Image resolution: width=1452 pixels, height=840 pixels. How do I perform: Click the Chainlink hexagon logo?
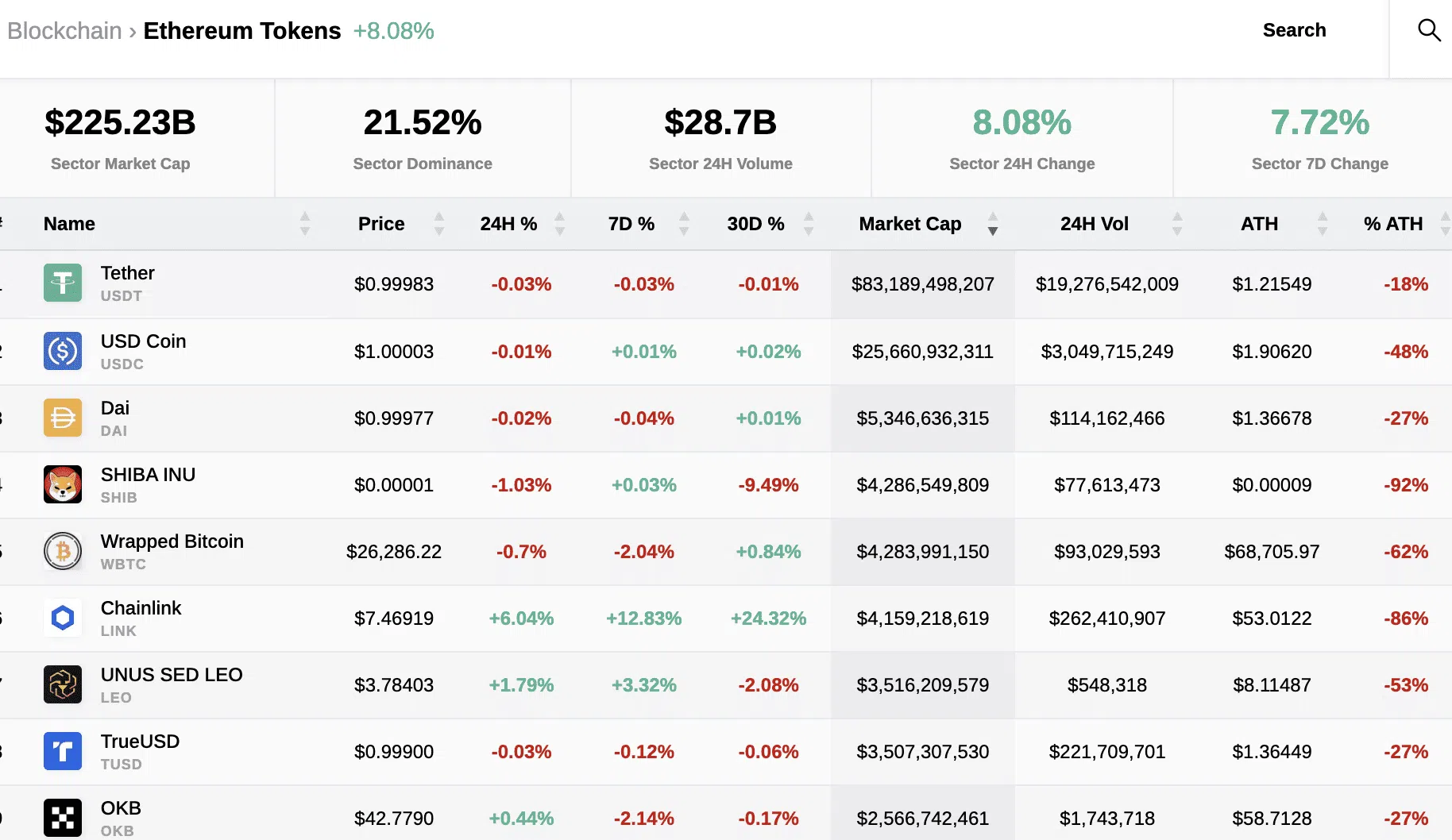pyautogui.click(x=63, y=618)
